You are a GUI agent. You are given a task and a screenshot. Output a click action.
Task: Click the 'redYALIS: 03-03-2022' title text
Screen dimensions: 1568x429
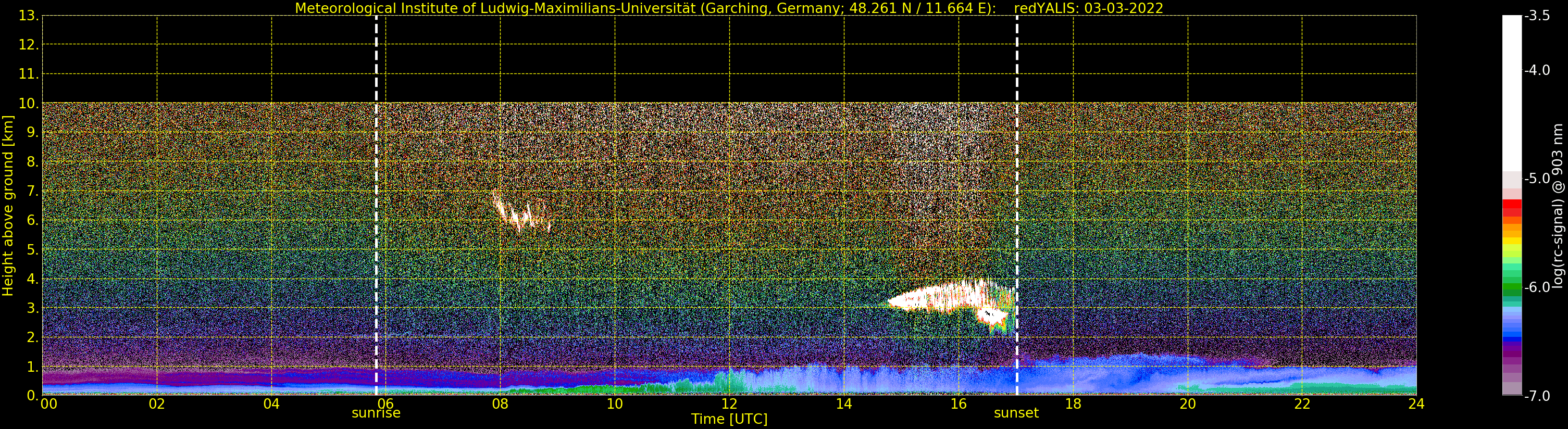(x=1088, y=8)
